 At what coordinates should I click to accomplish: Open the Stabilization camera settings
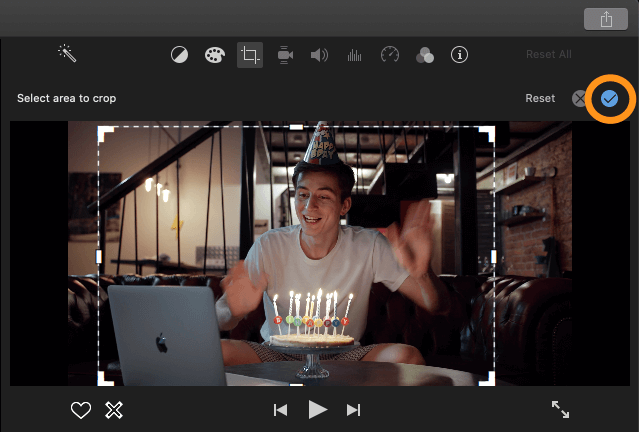(285, 55)
